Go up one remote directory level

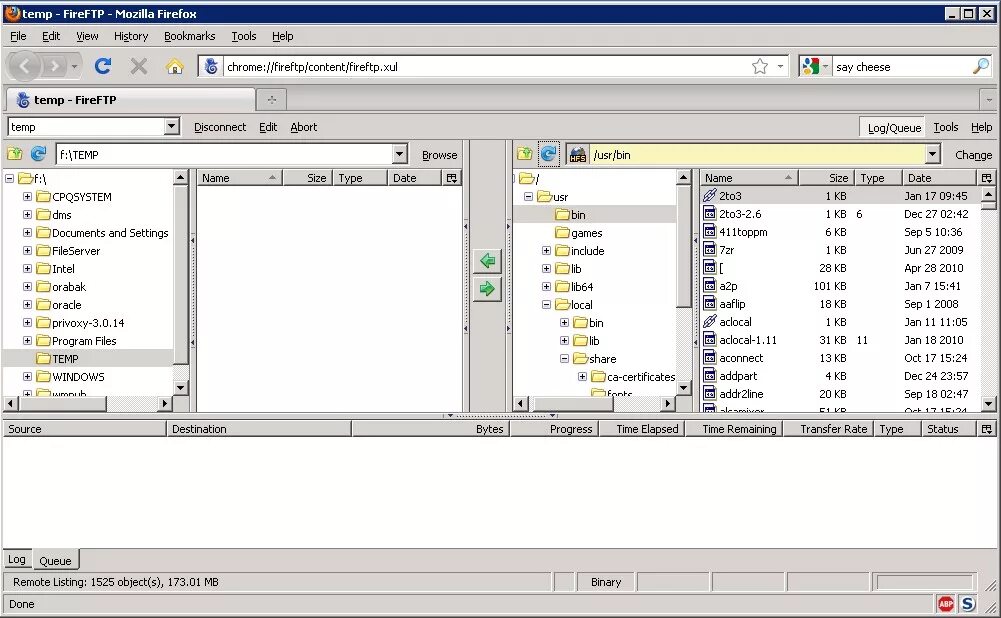(525, 154)
